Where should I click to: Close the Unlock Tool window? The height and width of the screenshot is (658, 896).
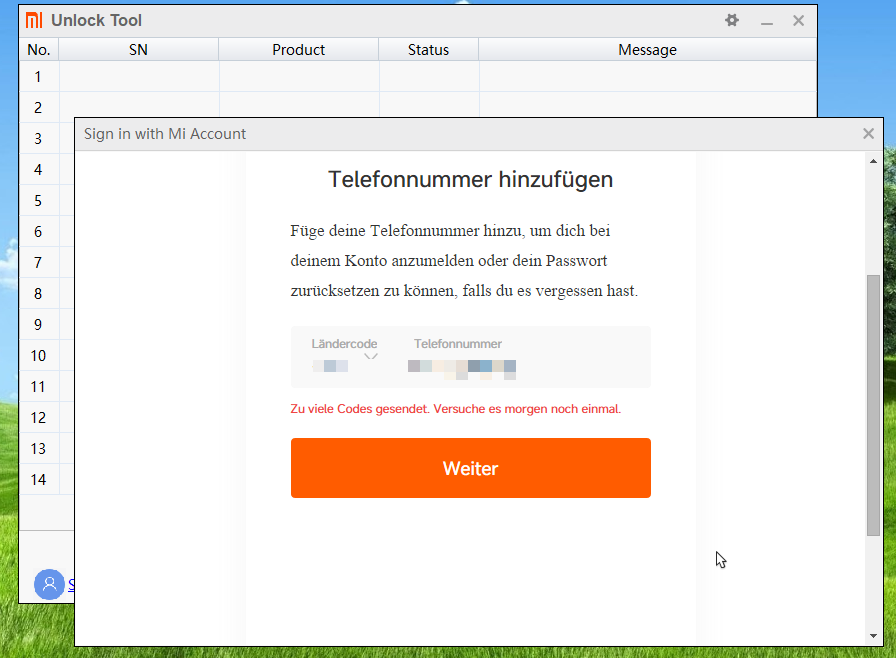(x=798, y=21)
